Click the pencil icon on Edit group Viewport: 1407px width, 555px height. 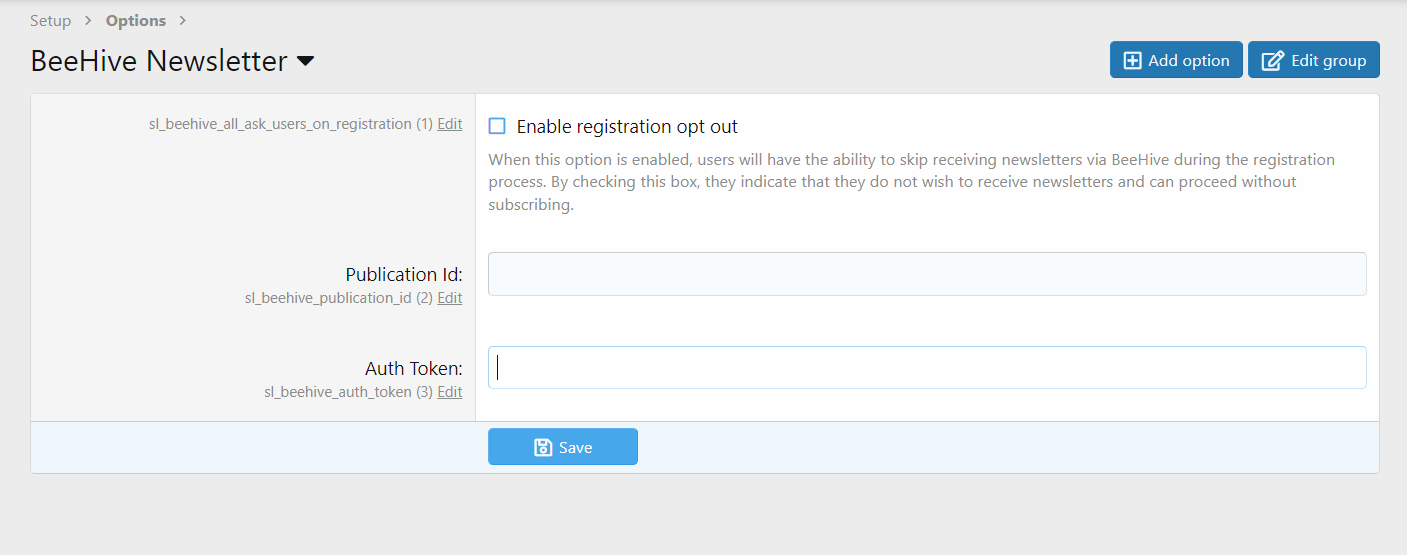(x=1272, y=61)
